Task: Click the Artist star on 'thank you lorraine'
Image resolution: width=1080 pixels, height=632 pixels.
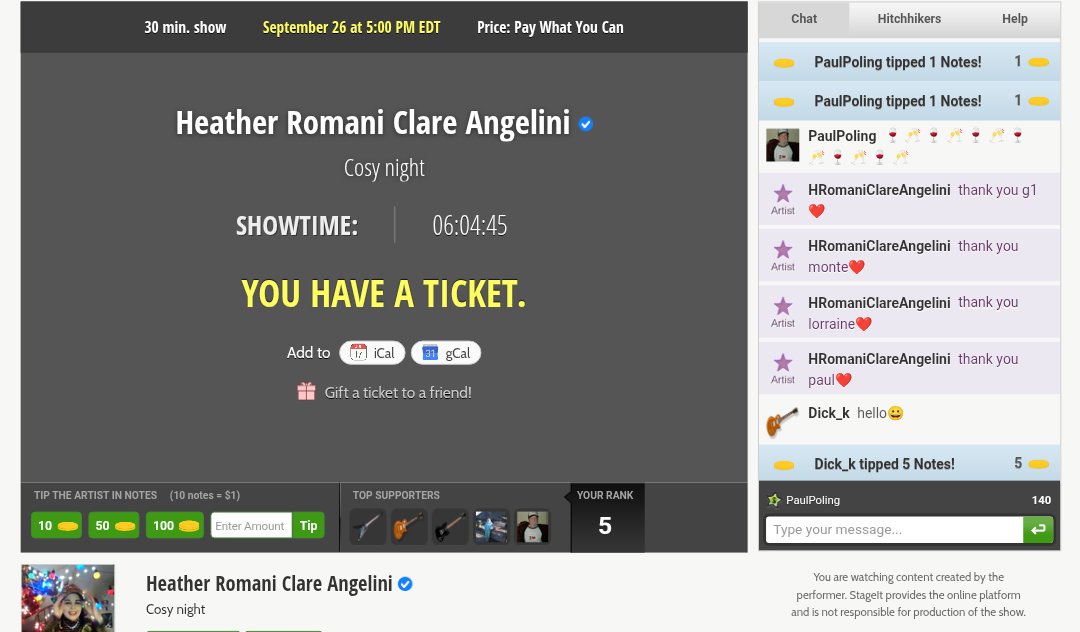Action: coord(782,306)
